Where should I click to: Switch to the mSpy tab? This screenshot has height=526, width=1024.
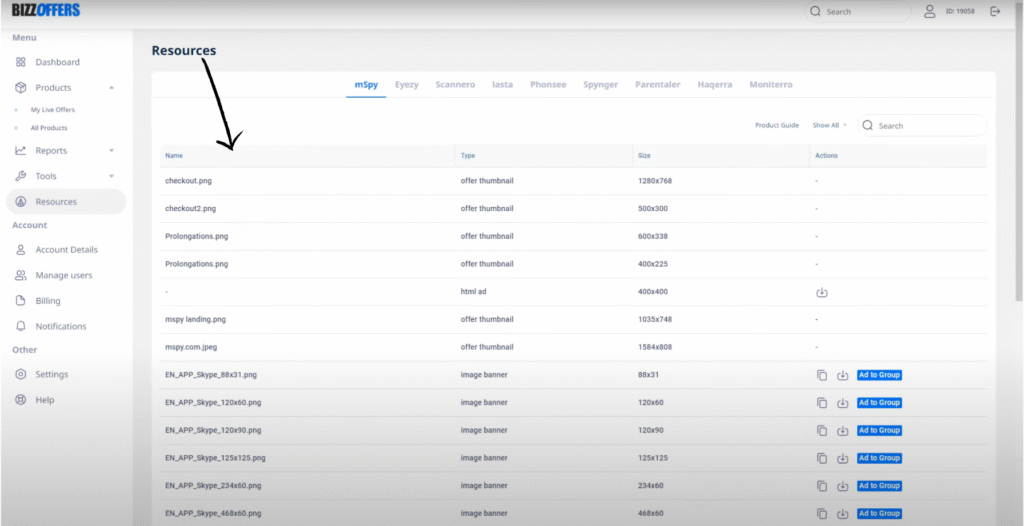click(366, 84)
